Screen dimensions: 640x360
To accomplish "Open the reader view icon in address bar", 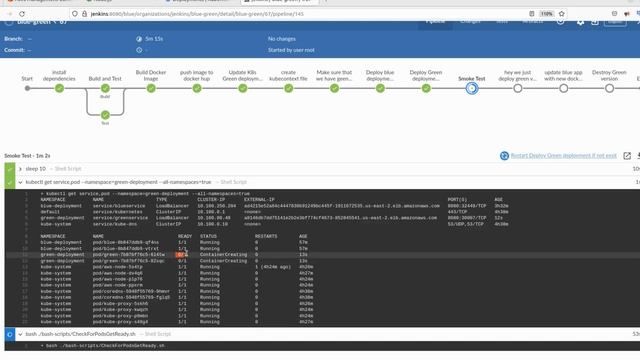I will [531, 14].
